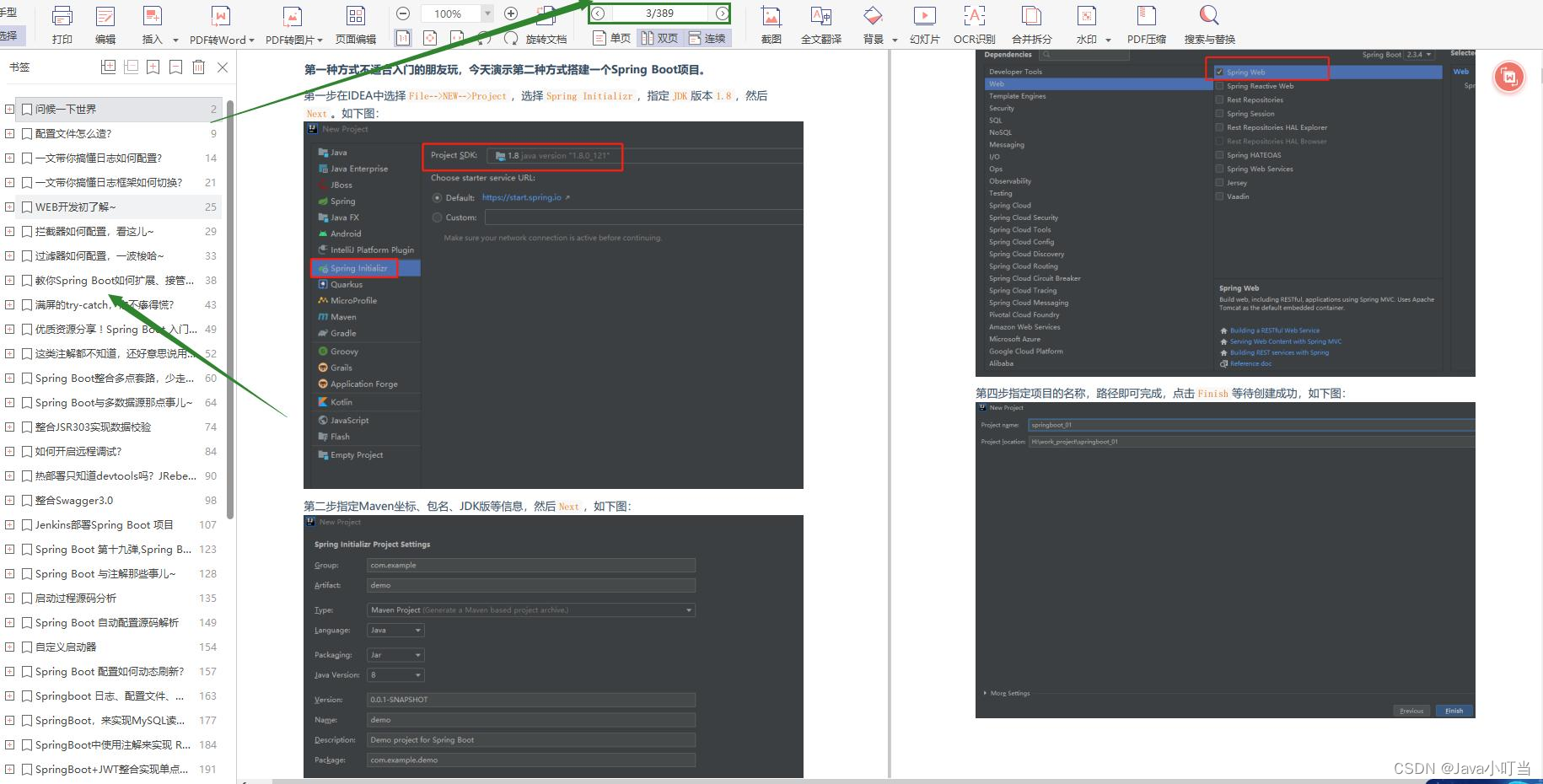Jump to Jenkins部署Spring Boot 项目 bookmark
Screen dimensions: 1543x784
pyautogui.click(x=105, y=524)
